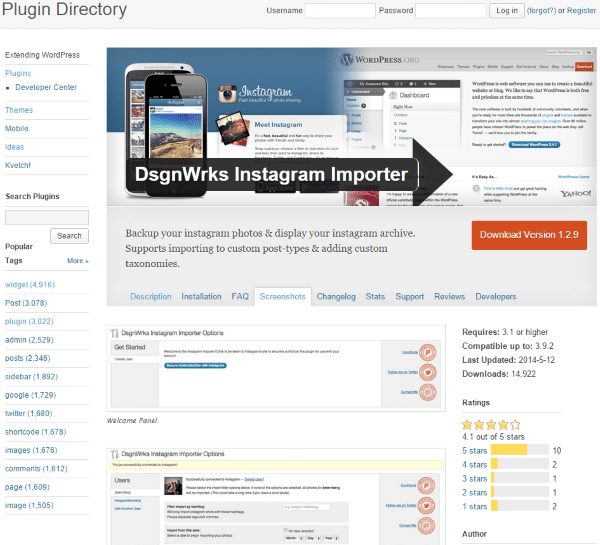Open the 5 stars reviews link
Viewport: 600px width, 545px height.
click(474, 451)
